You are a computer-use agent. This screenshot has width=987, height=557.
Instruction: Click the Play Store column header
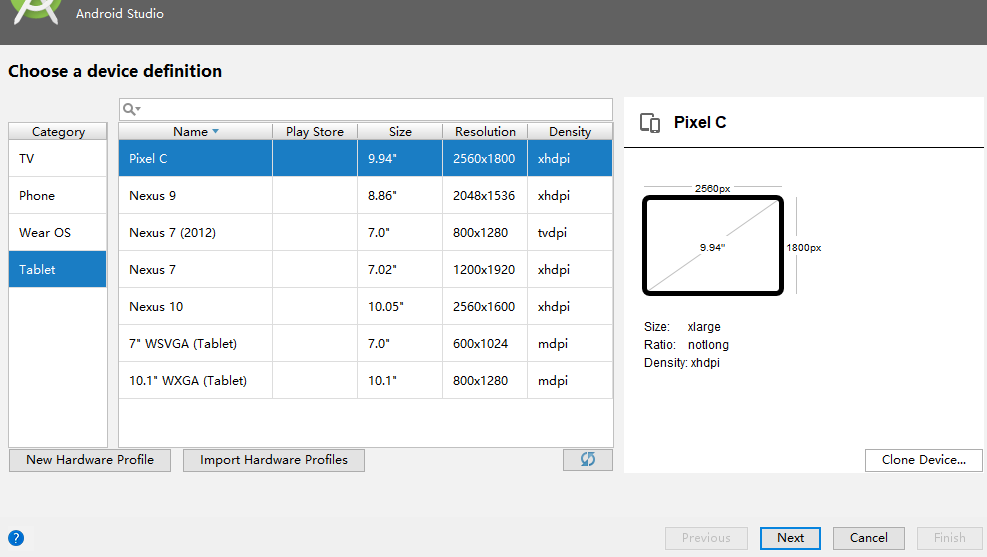tap(315, 132)
